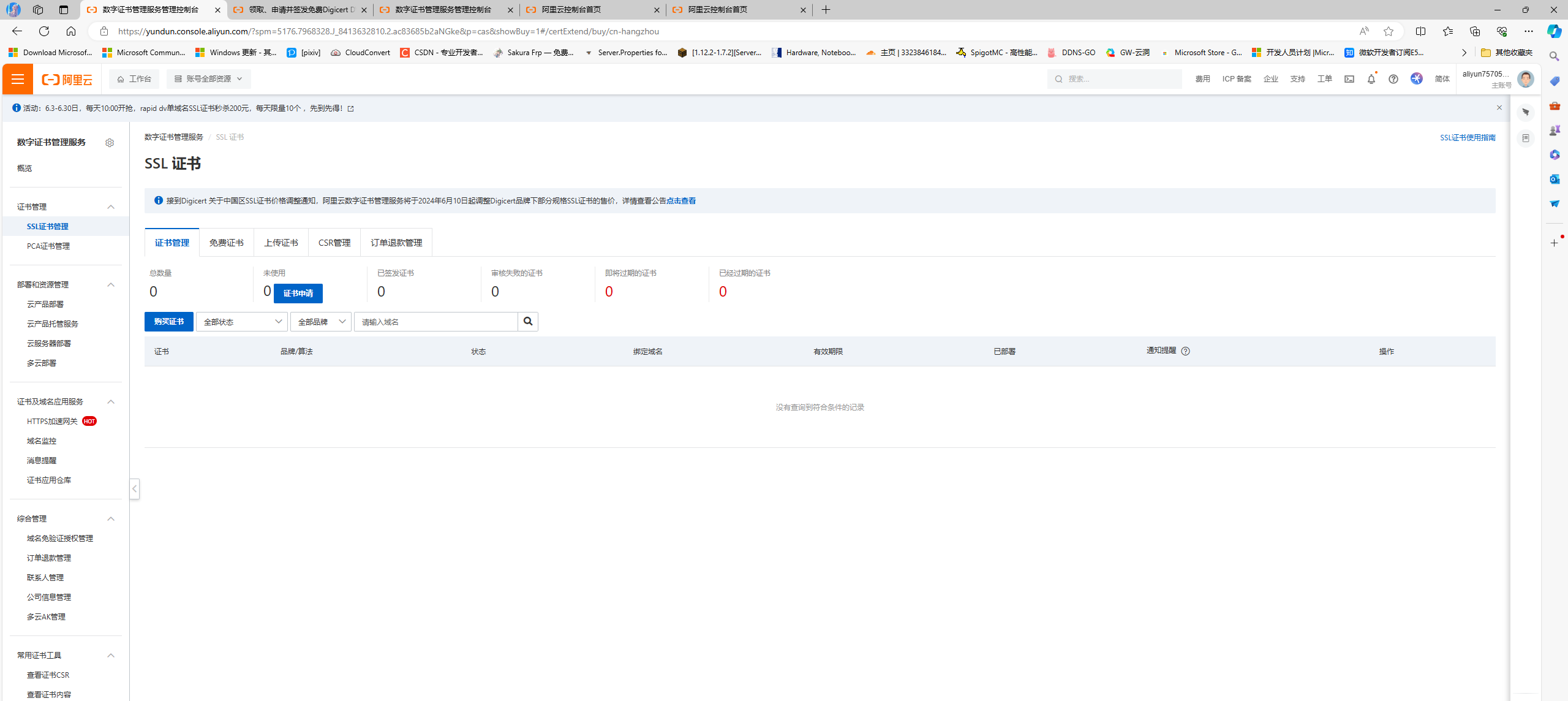Click the 证书申请 button
1568x701 pixels.
pyautogui.click(x=298, y=294)
